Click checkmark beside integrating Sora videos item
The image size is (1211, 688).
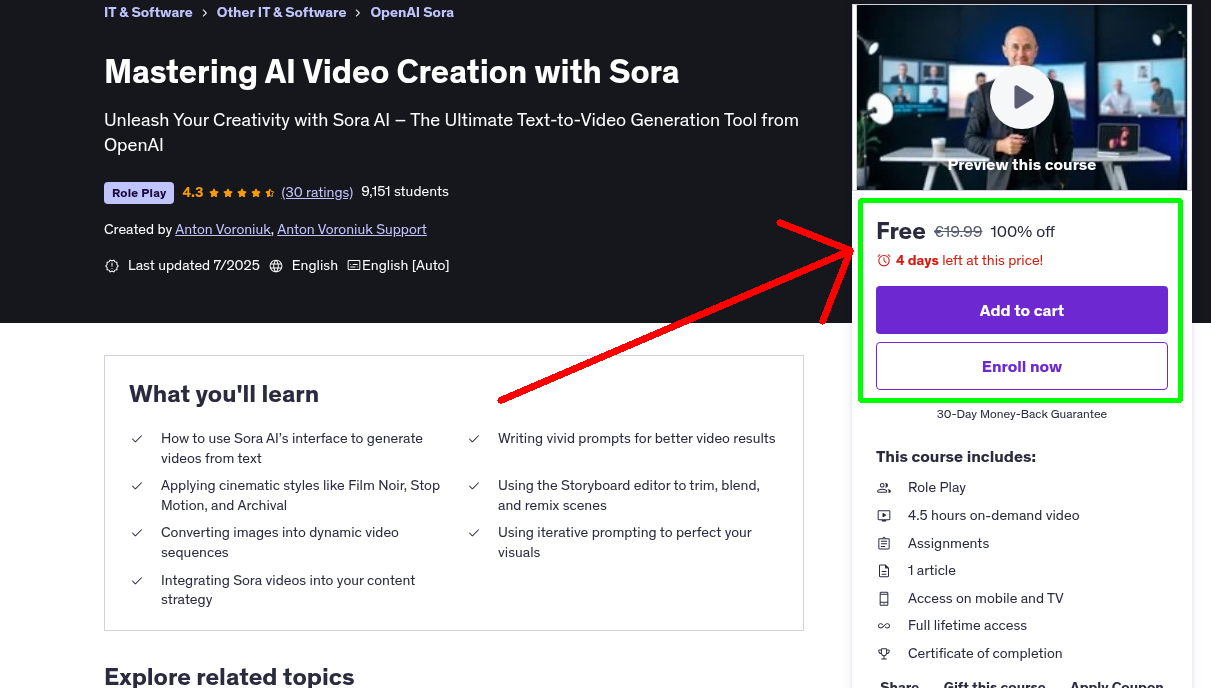pos(137,580)
